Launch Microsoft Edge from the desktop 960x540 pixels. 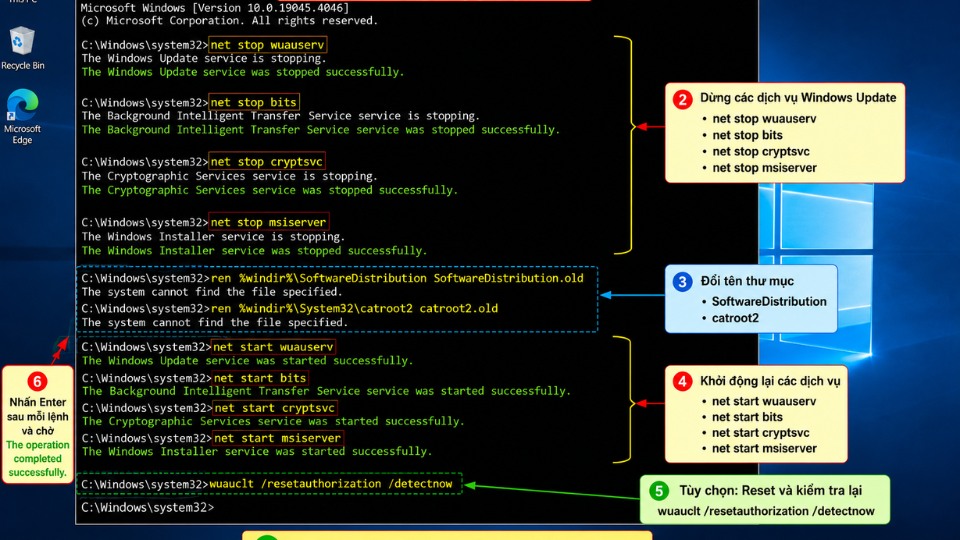click(22, 116)
